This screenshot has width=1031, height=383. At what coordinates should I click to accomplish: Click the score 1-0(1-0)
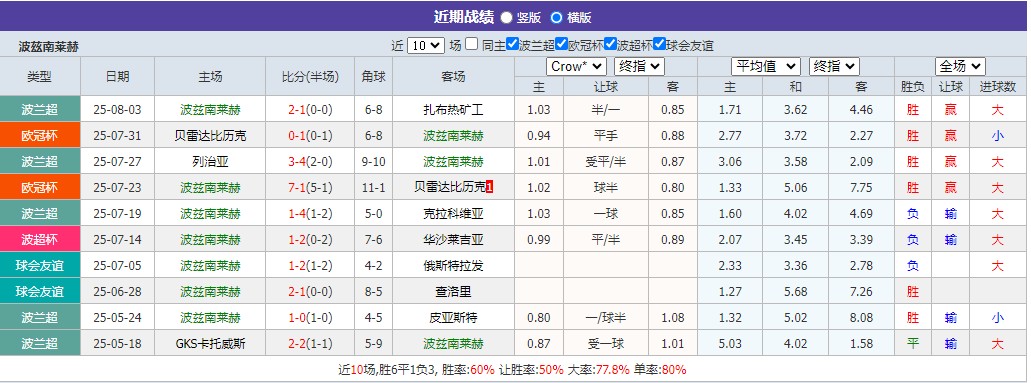point(310,318)
